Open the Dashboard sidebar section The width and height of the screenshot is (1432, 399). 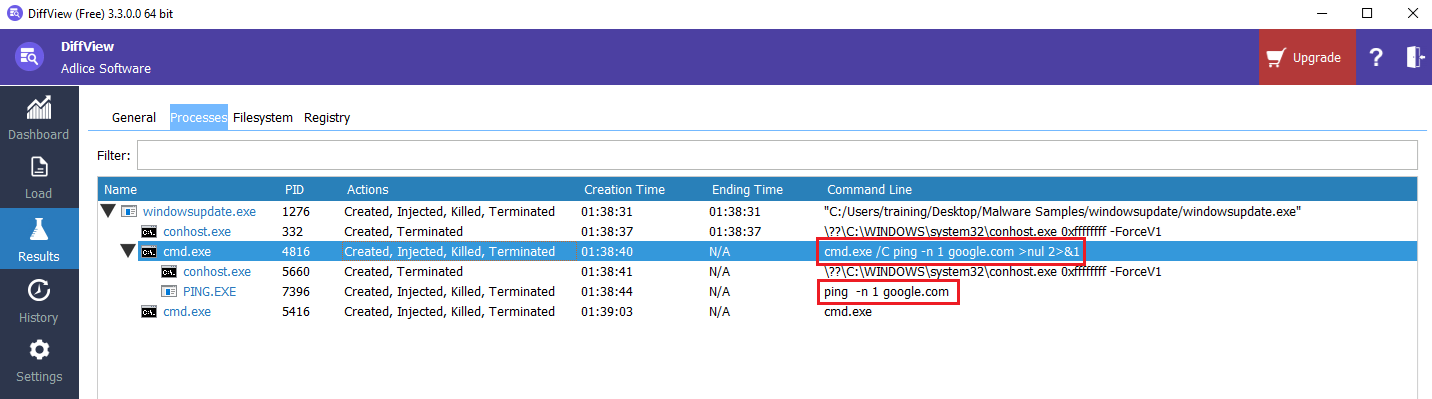39,117
